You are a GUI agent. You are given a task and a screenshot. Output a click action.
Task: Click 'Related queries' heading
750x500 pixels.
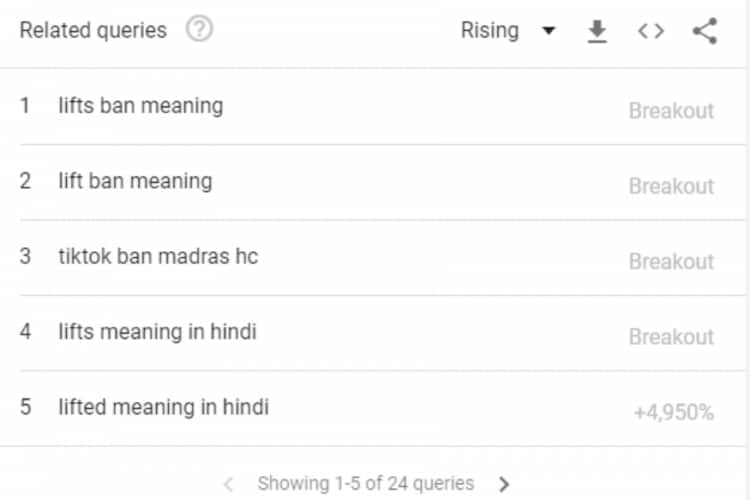(x=93, y=30)
